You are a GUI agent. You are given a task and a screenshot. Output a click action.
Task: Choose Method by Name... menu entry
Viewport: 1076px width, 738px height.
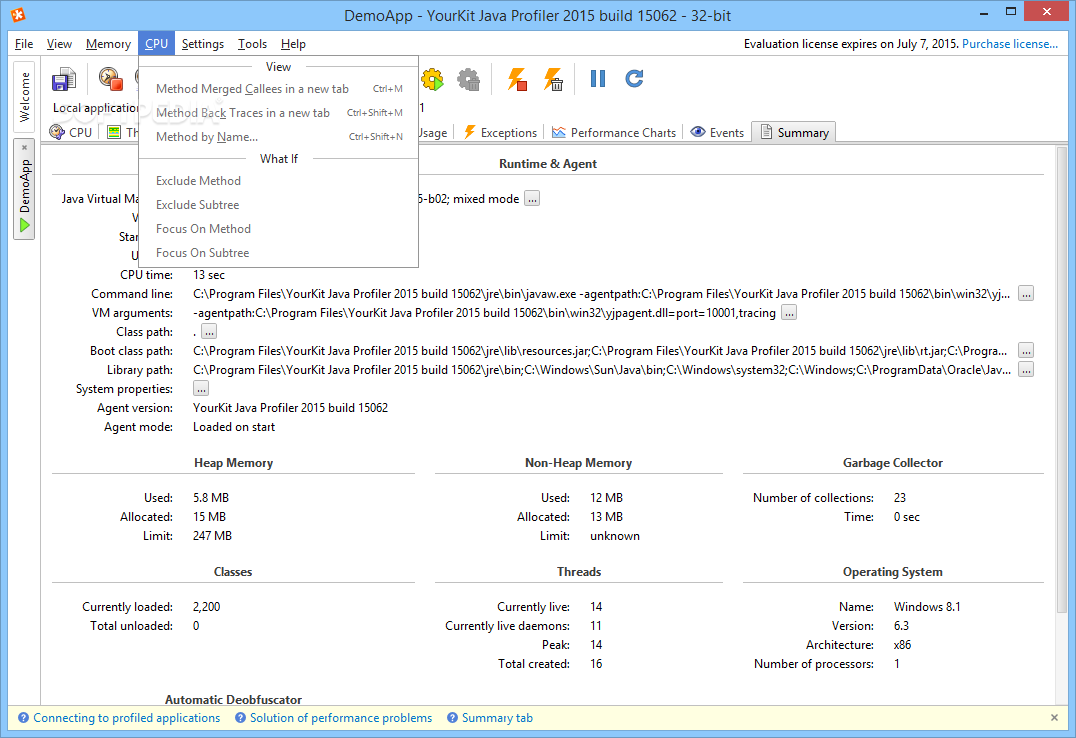coord(279,137)
